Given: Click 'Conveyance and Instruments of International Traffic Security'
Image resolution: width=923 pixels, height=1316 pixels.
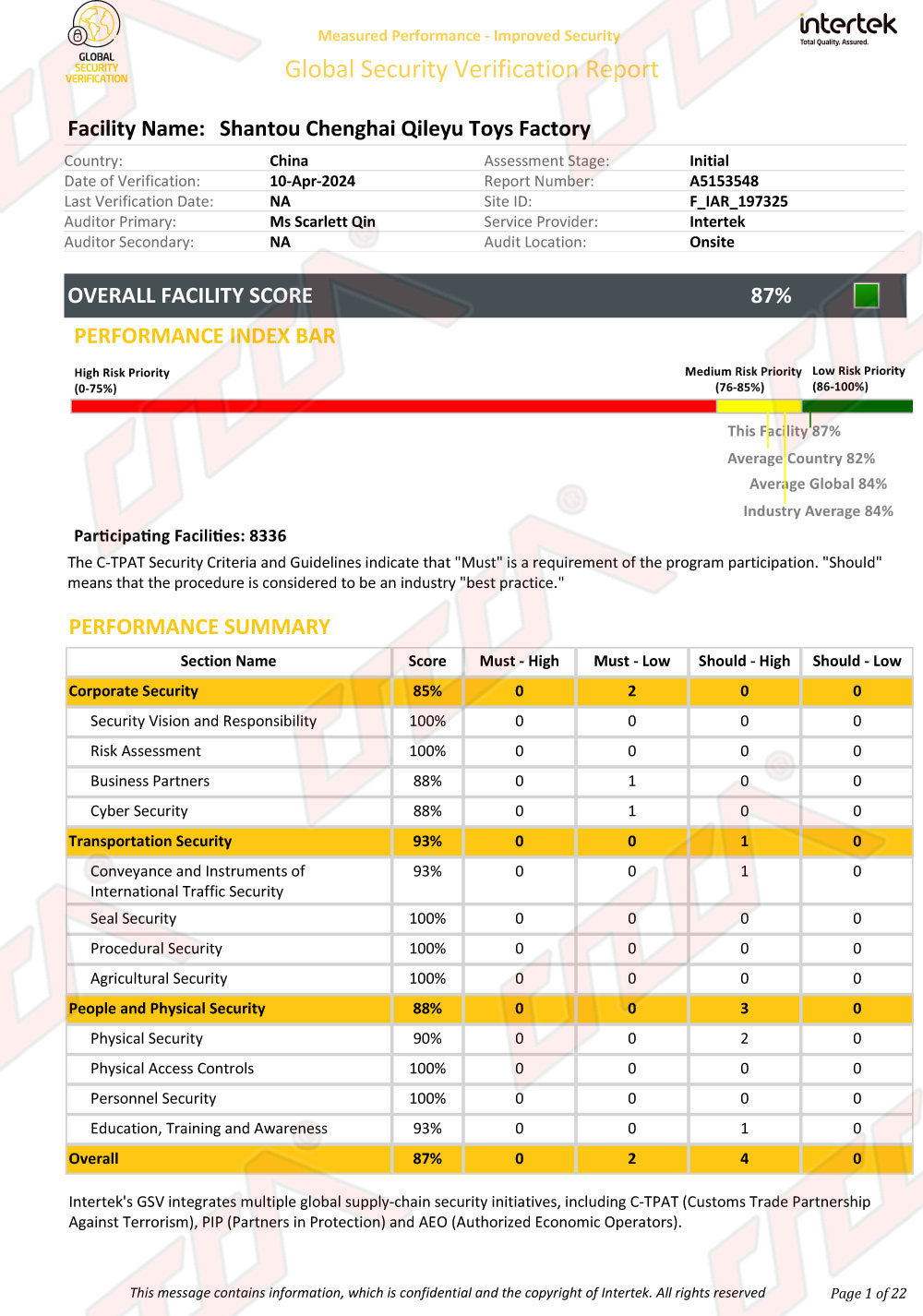Looking at the screenshot, I should coord(198,881).
